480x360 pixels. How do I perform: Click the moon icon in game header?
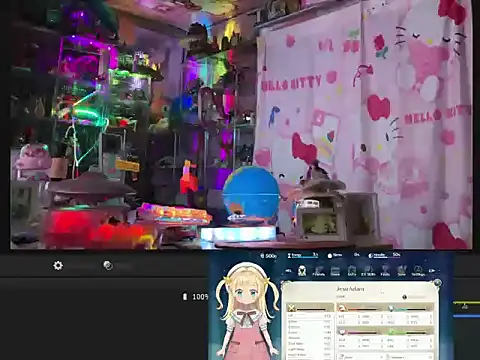point(371,256)
